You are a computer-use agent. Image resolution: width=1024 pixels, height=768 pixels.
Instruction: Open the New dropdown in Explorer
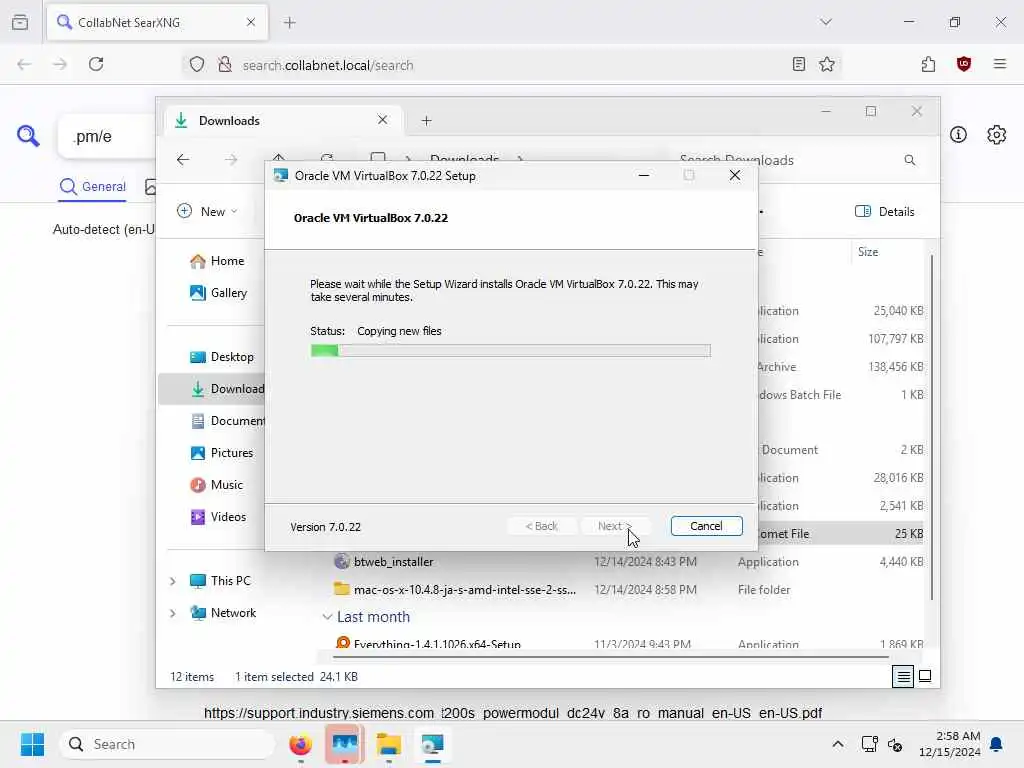[208, 211]
